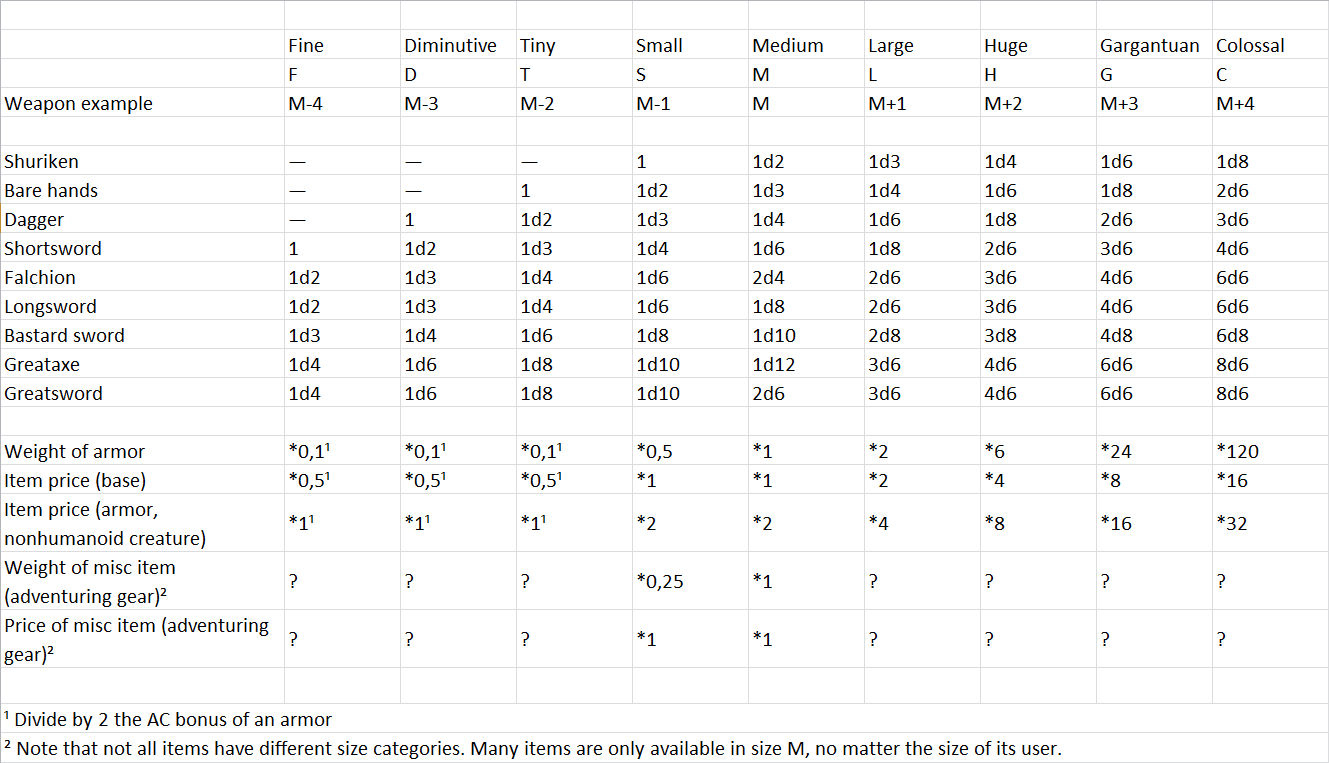Click the Greatsword Medium 2d6 cell
The width and height of the screenshot is (1329, 763).
tap(769, 393)
